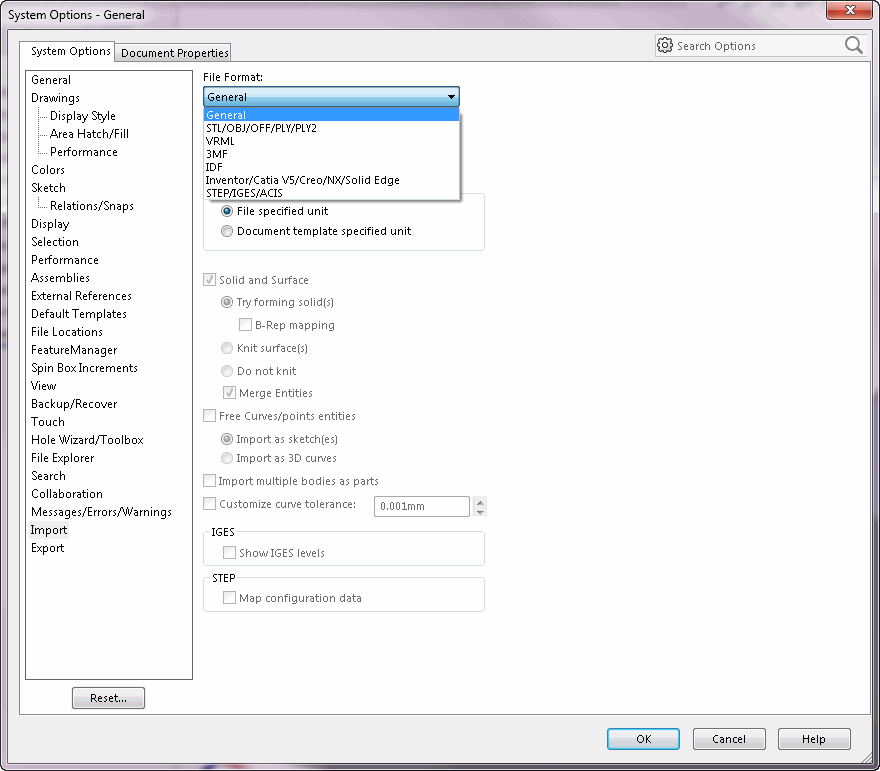This screenshot has height=771, width=880.
Task: Select Try forming solid(s) radio
Action: [x=227, y=302]
